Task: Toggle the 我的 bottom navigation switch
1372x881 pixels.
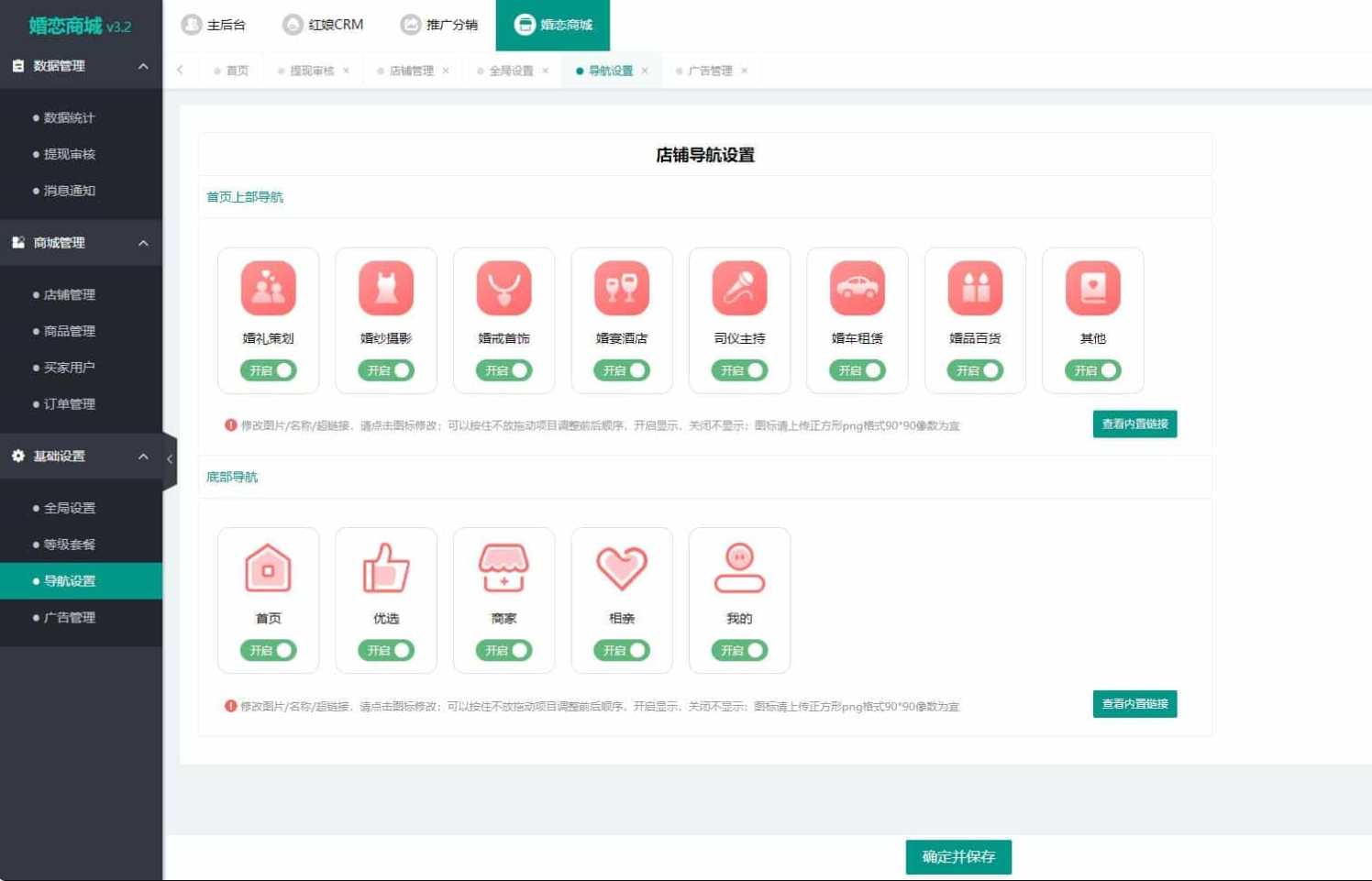Action: [x=739, y=650]
